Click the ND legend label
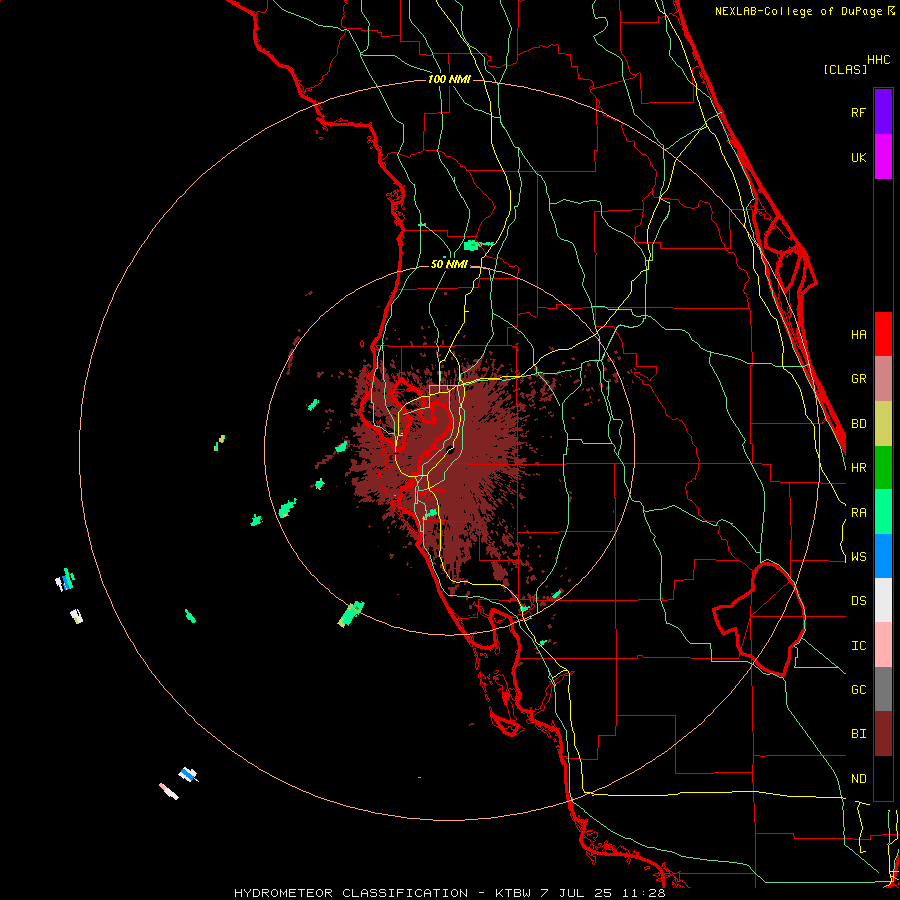 pyautogui.click(x=858, y=779)
